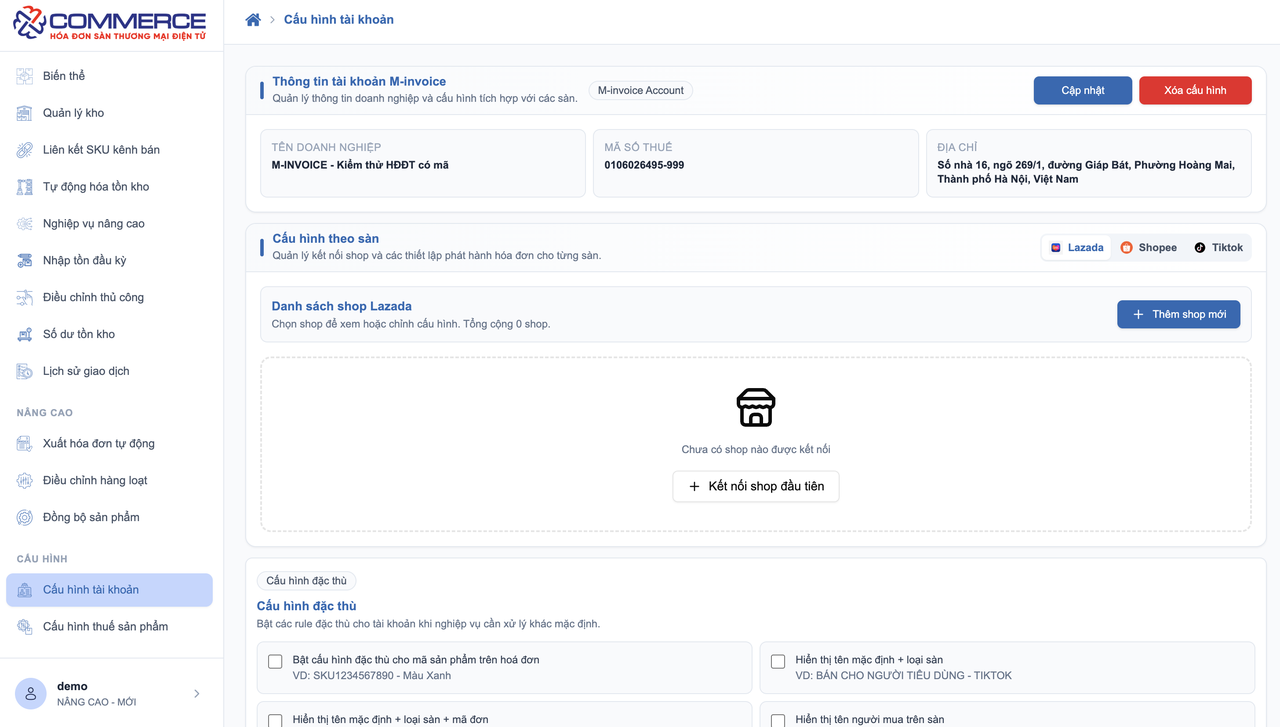
Task: Click 'Chưa có shop nào được kết nối' text
Action: pos(756,450)
